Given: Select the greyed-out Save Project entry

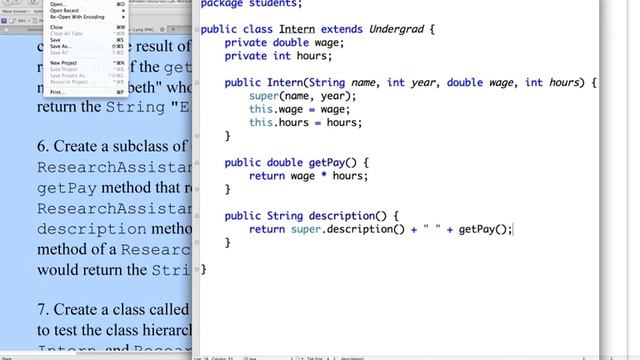Looking at the screenshot, I should (x=86, y=69).
